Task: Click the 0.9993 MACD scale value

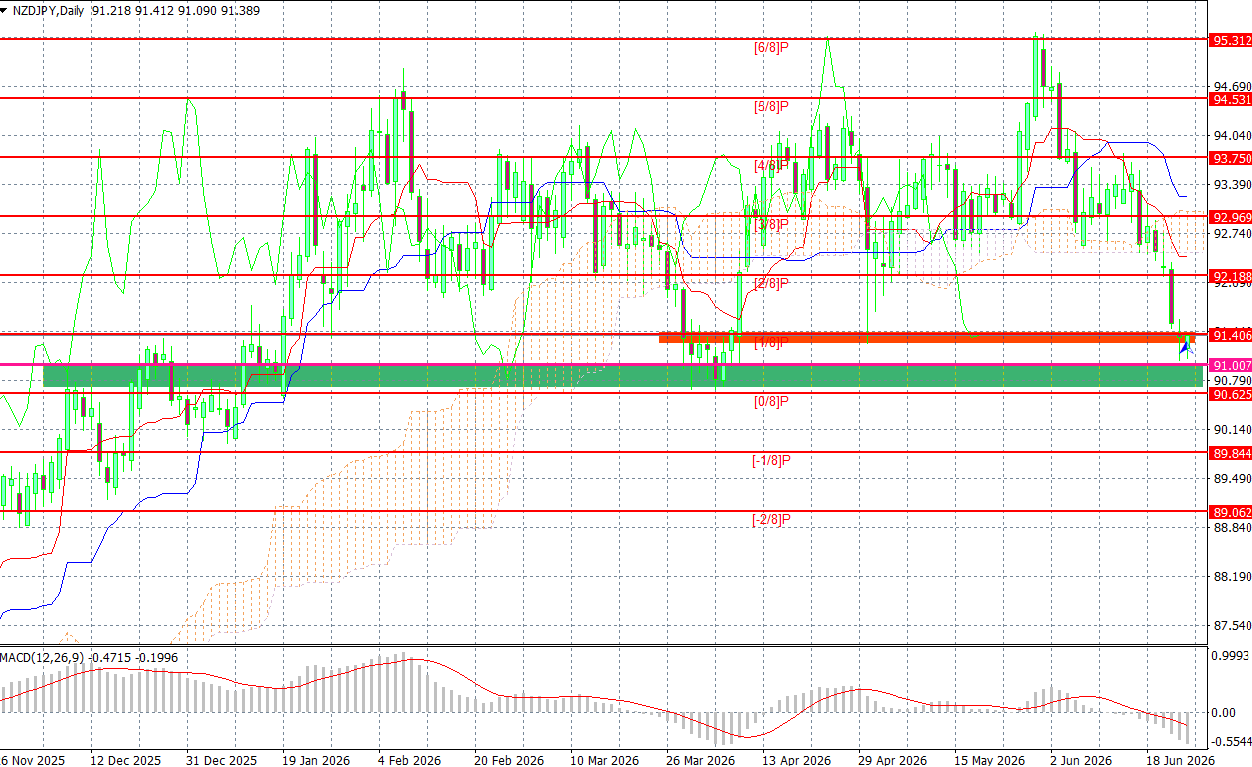Action: pyautogui.click(x=1230, y=655)
